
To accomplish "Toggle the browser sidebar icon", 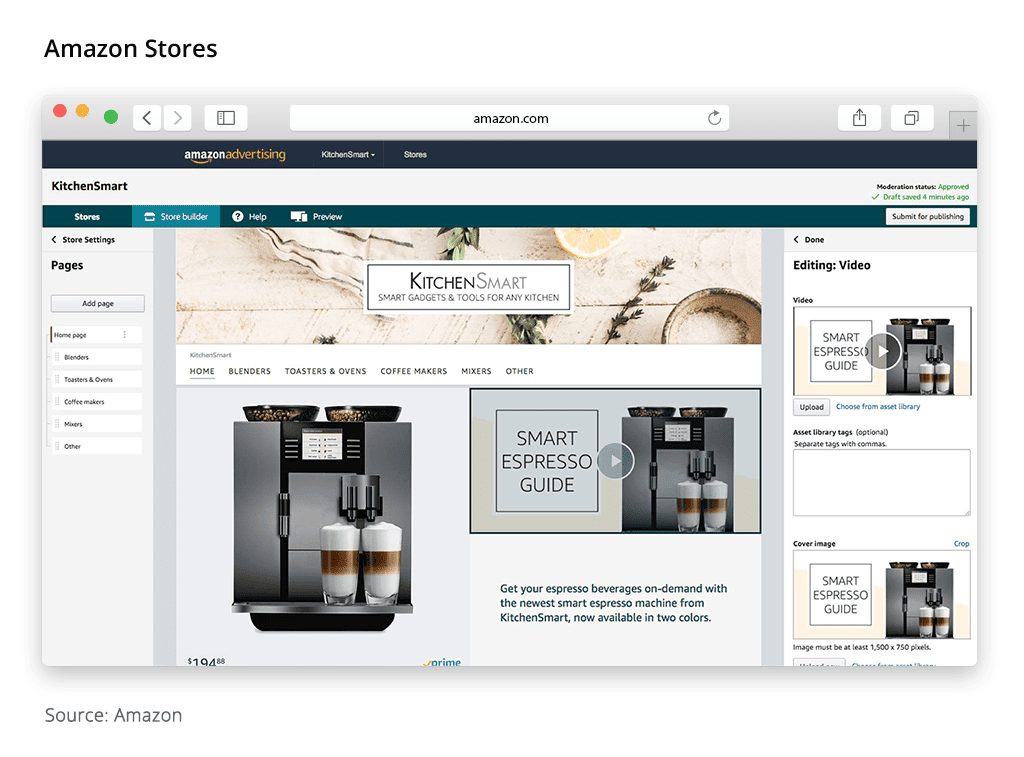I will [x=226, y=118].
